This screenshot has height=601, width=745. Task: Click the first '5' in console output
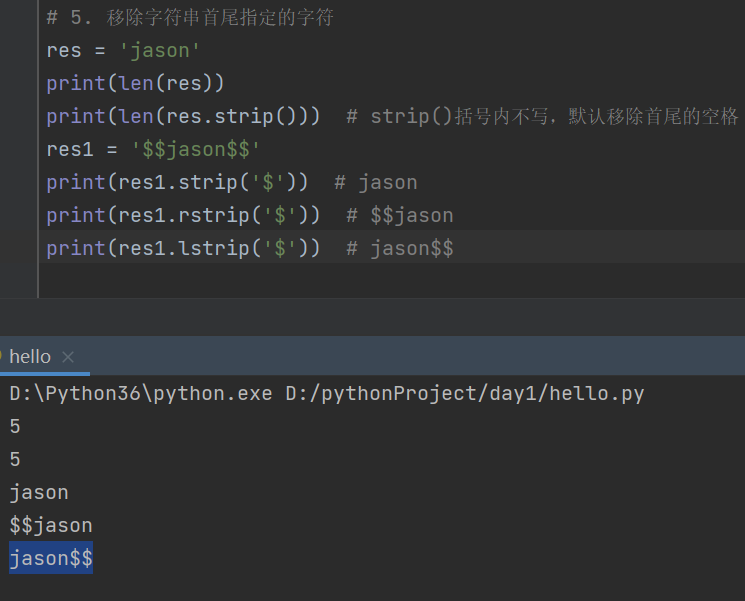click(15, 427)
